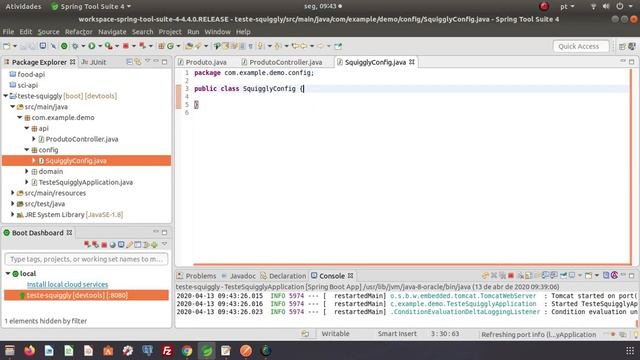Open the pt keyboard layout menu

tap(567, 7)
